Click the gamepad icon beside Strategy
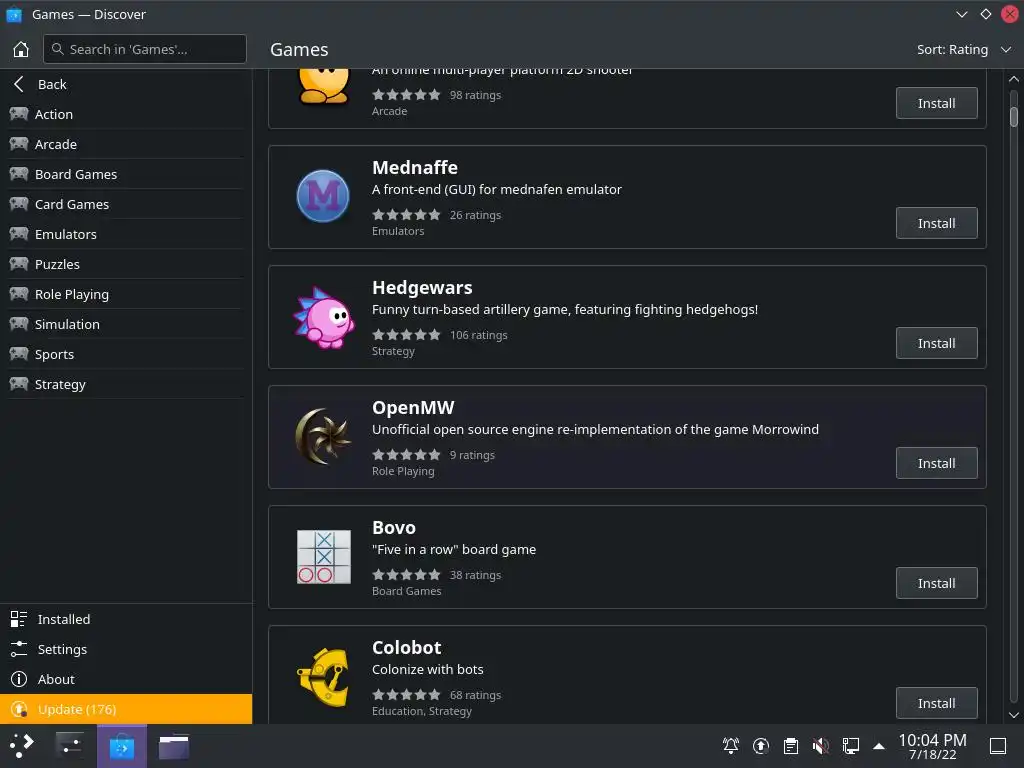 pyautogui.click(x=19, y=385)
